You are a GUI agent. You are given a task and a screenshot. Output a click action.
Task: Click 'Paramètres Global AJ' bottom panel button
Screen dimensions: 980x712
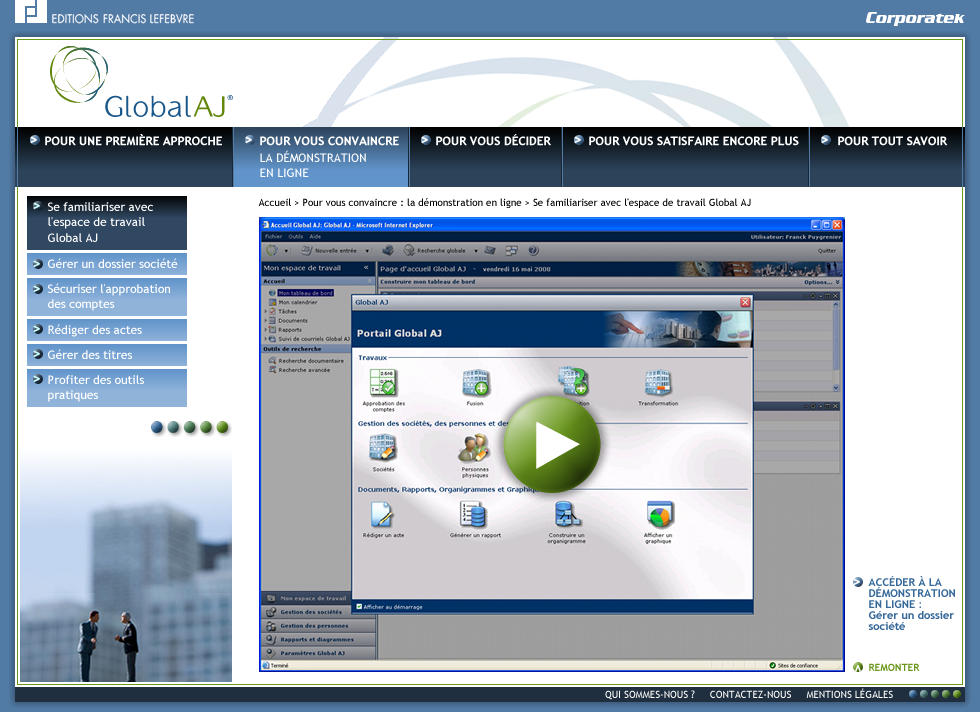[x=318, y=653]
